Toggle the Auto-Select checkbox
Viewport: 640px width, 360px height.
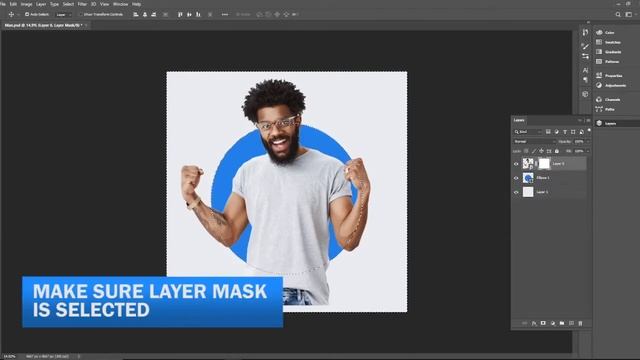27,14
